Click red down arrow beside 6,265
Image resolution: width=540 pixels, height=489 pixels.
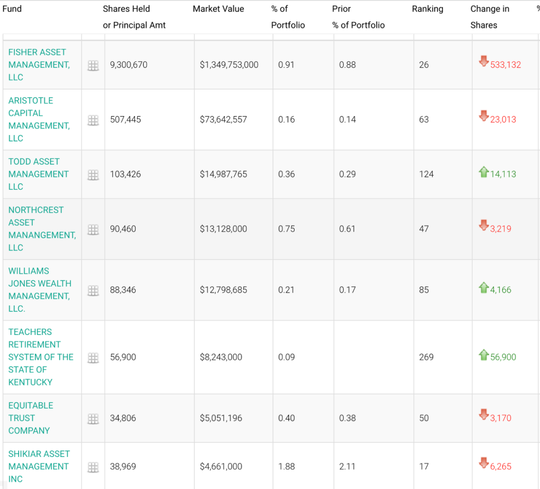pyautogui.click(x=484, y=463)
